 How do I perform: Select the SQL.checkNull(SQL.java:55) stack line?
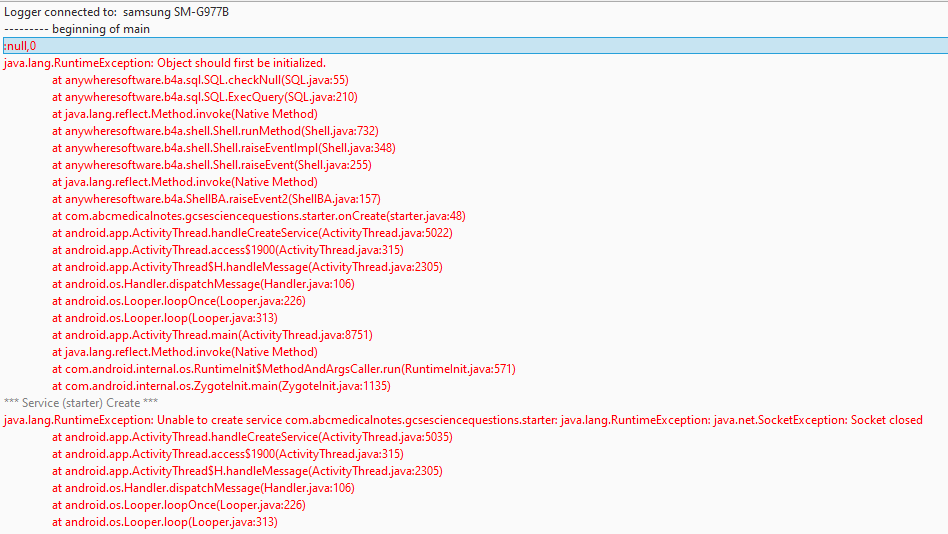click(x=200, y=80)
